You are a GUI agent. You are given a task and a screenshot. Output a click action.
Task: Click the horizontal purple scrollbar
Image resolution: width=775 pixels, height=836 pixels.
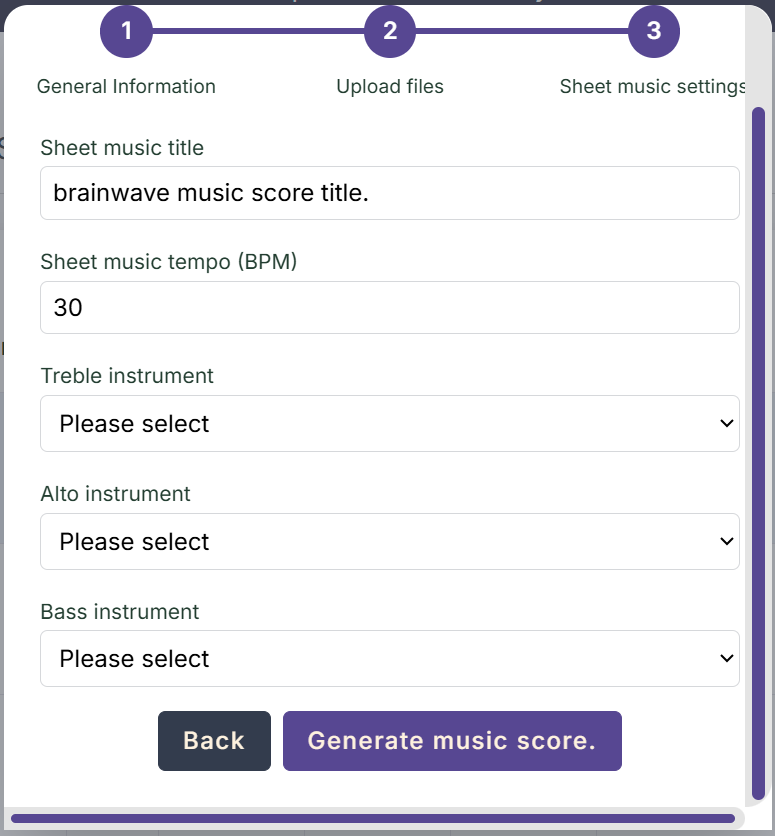[373, 818]
